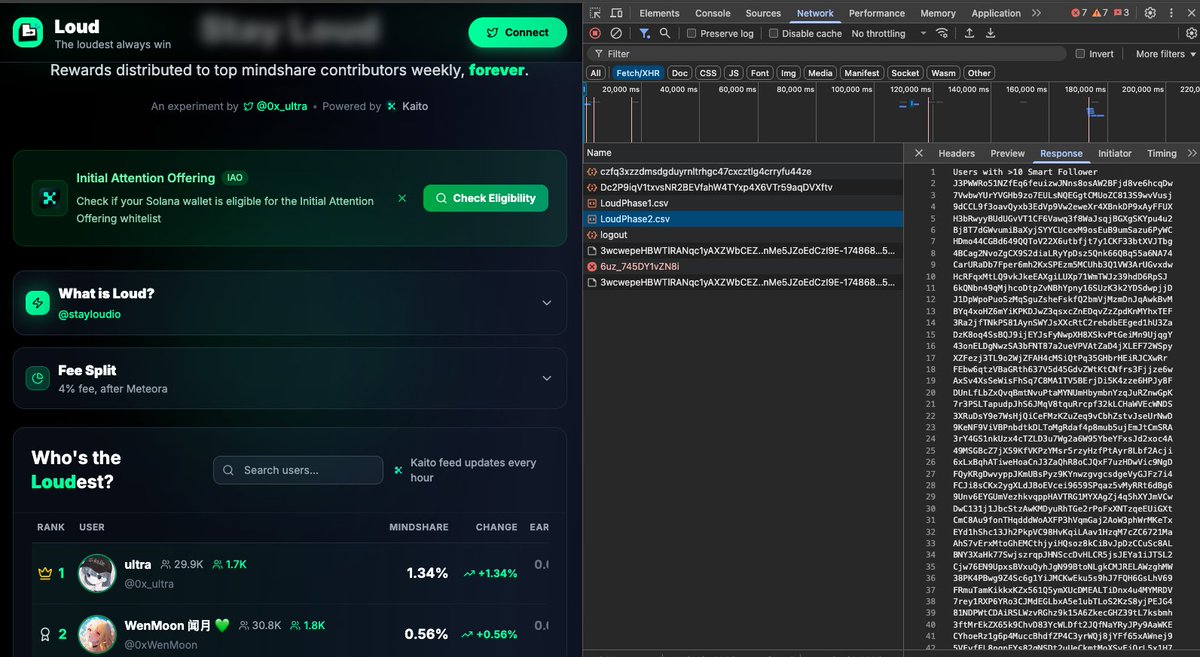Switch to the Elements tab
This screenshot has height=657, width=1200.
pos(659,13)
